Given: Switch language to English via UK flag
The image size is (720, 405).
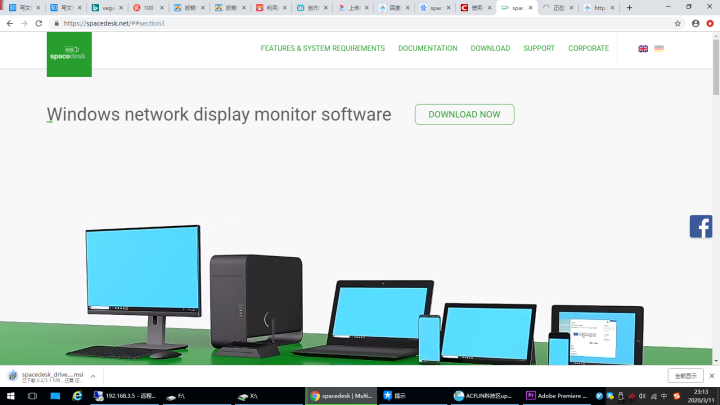Looking at the screenshot, I should (643, 48).
